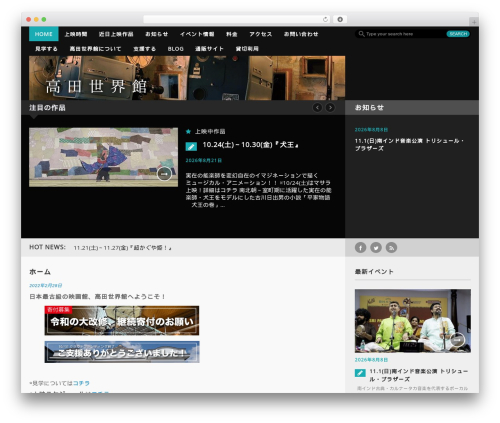Open お知らせ item 11.1(日)南インド音楽公演
500x423 pixels.
[x=409, y=144]
